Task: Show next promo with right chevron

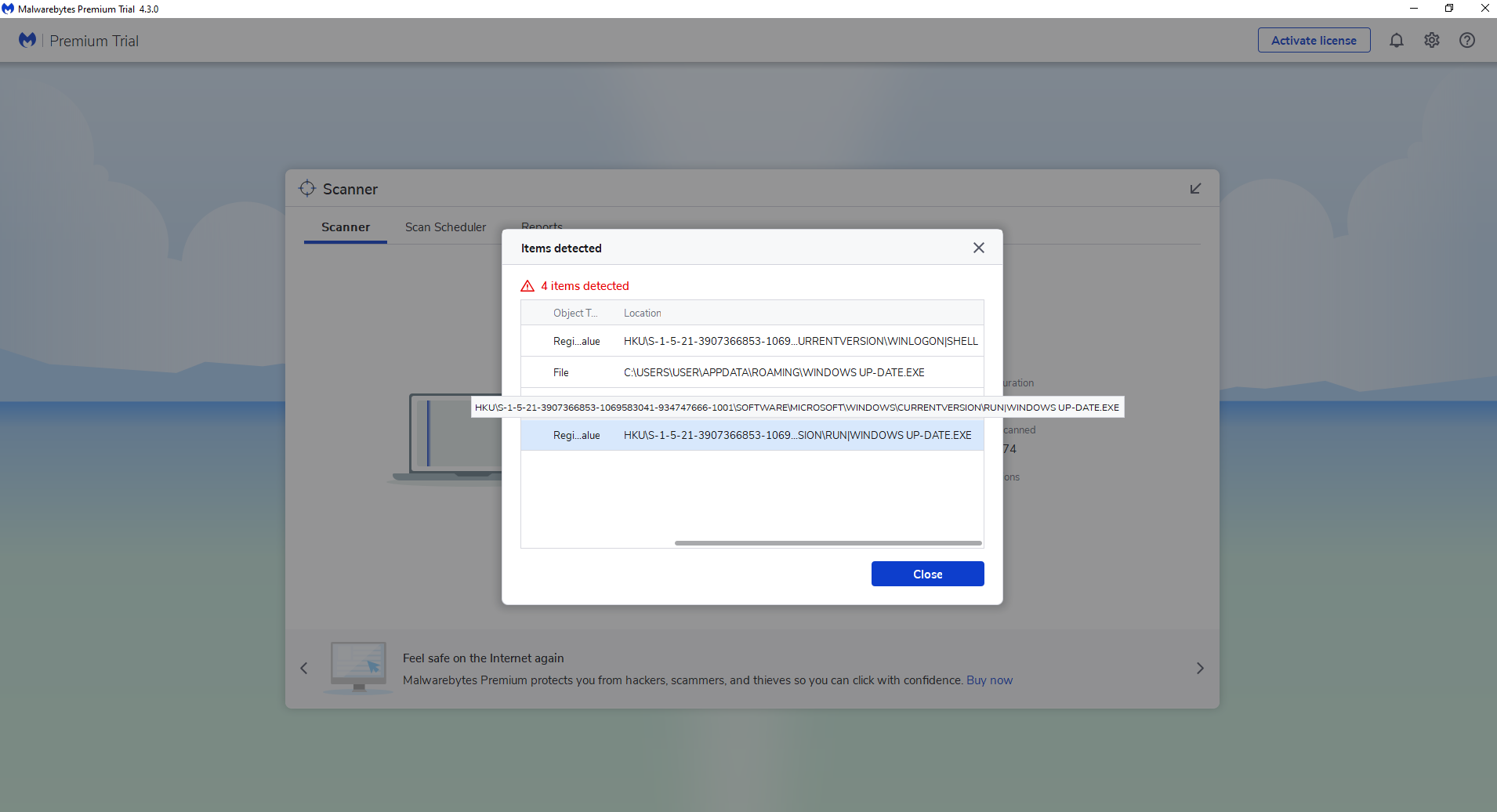Action: click(x=1200, y=669)
